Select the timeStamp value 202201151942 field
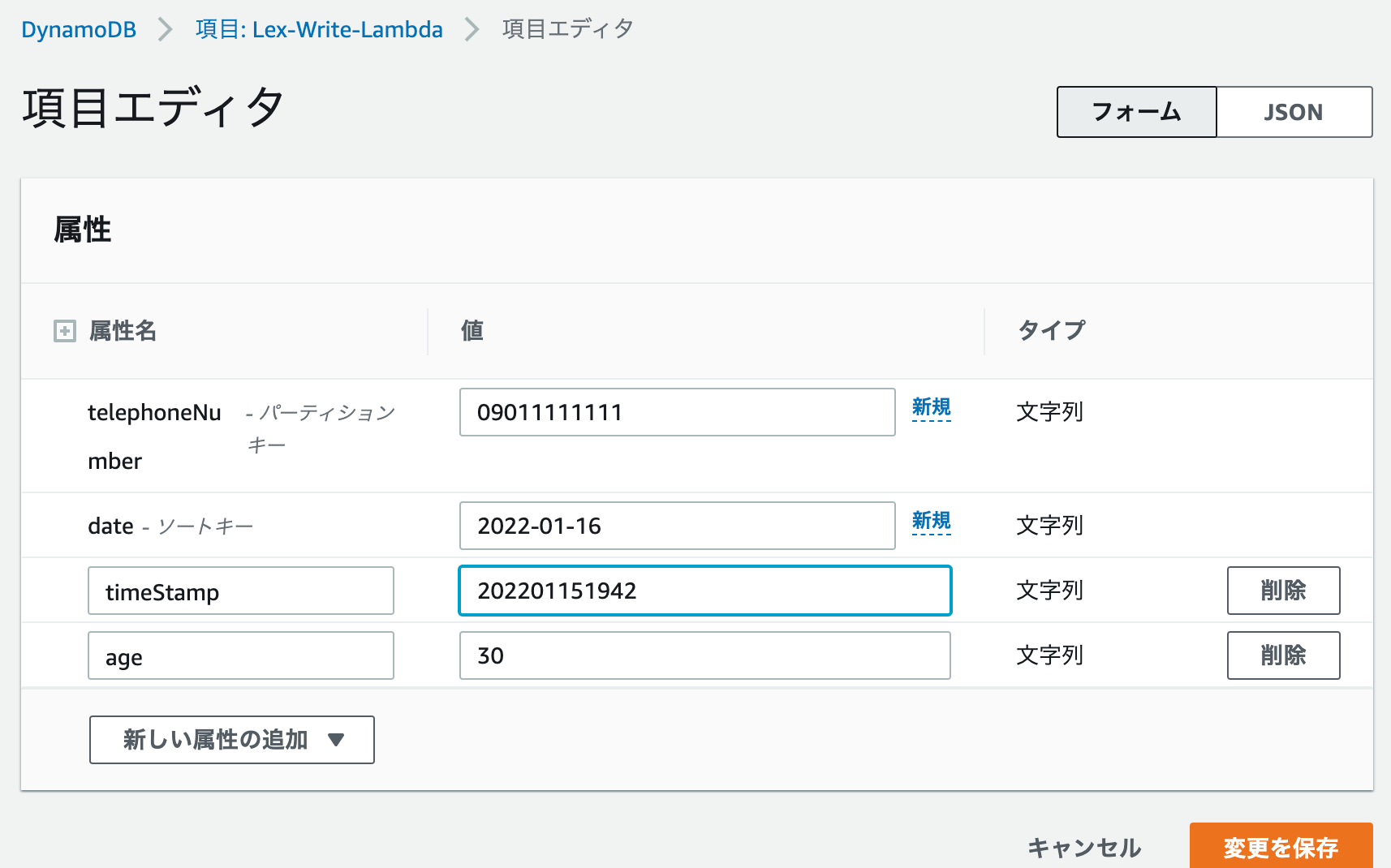The height and width of the screenshot is (868, 1391). 704,591
